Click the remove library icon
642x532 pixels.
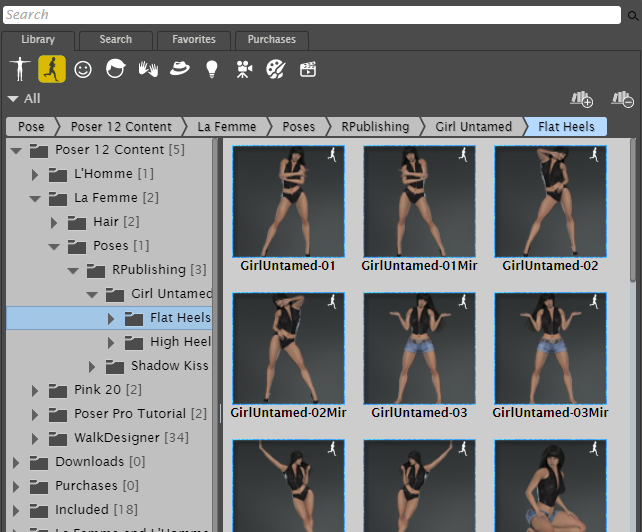pyautogui.click(x=621, y=99)
